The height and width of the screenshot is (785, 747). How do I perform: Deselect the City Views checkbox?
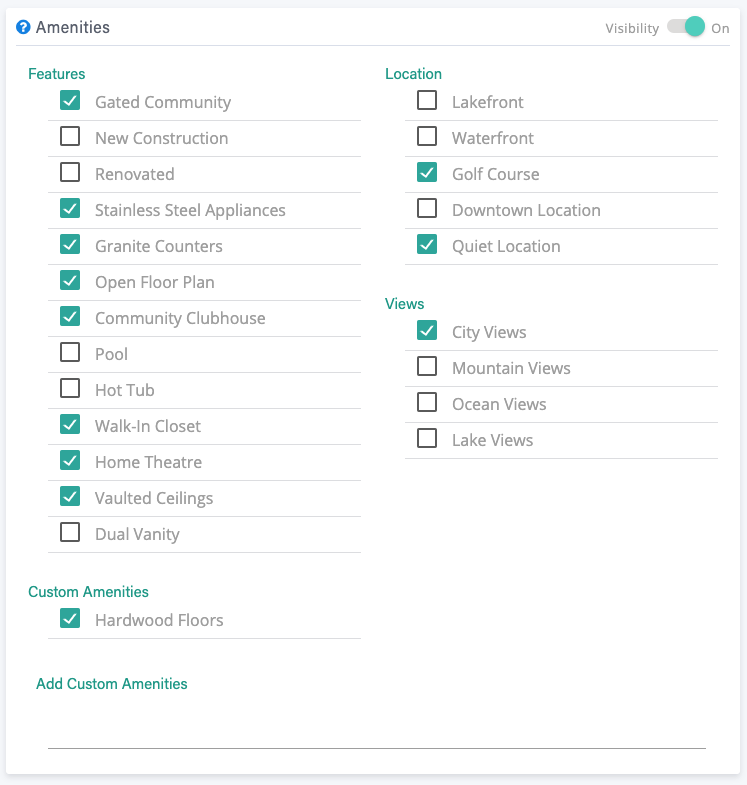pyautogui.click(x=427, y=330)
